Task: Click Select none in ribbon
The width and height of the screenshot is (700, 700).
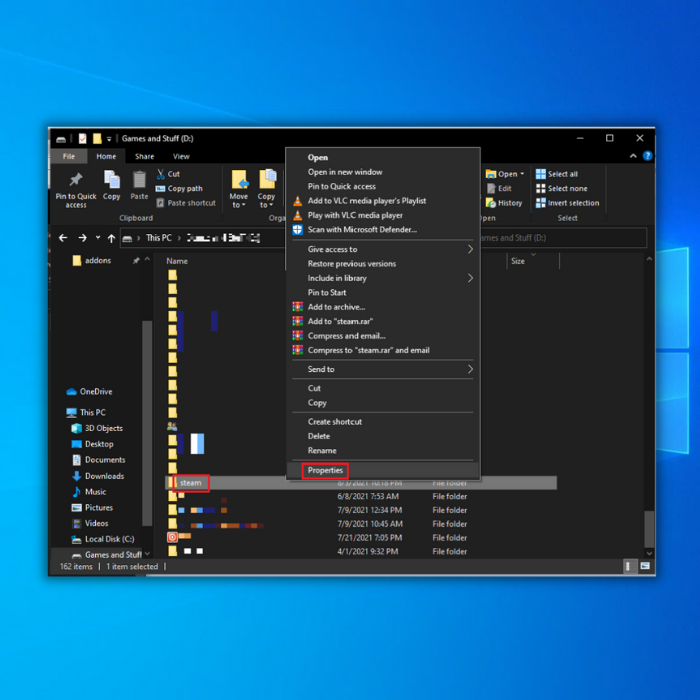Action: (x=562, y=188)
